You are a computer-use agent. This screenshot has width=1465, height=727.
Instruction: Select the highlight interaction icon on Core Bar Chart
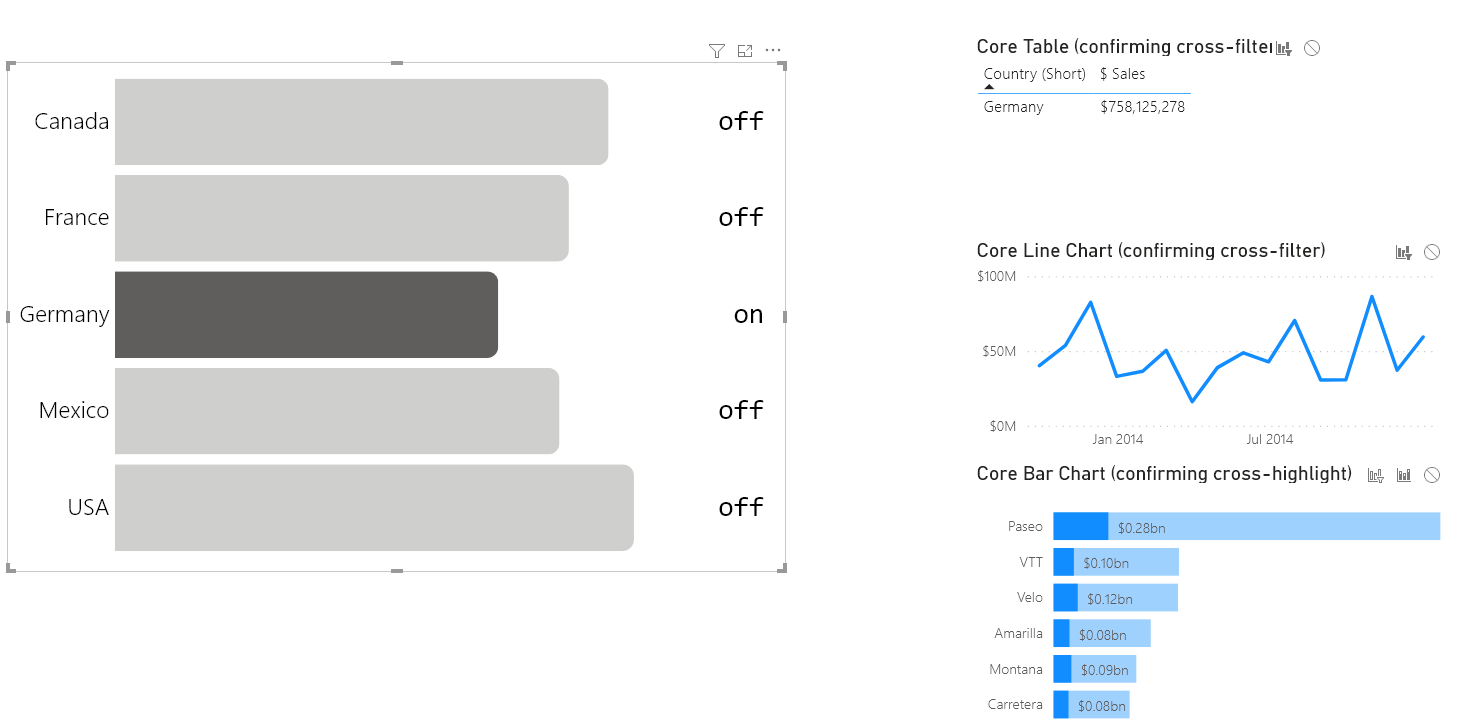(1404, 475)
